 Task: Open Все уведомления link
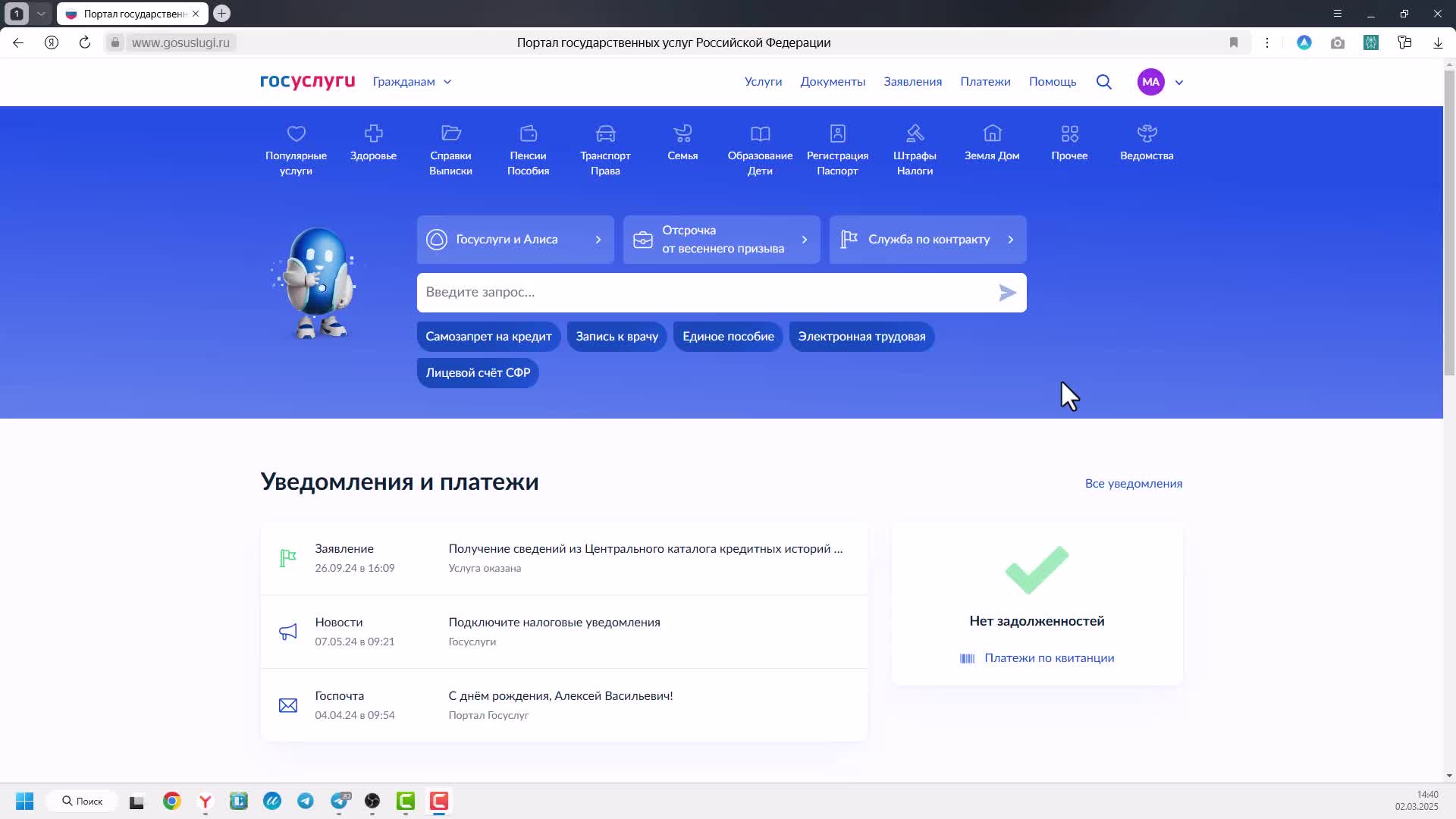(1133, 484)
